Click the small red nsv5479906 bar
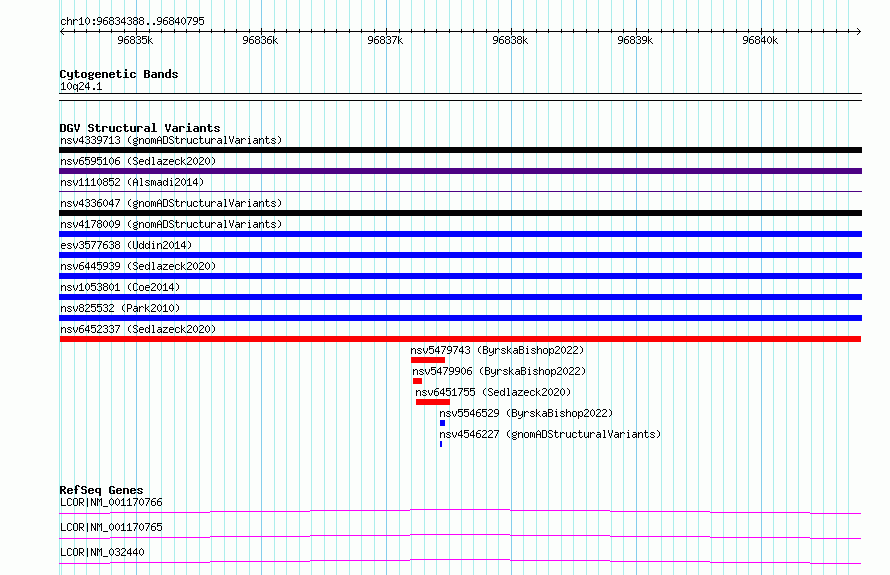The height and width of the screenshot is (575, 890). [x=418, y=381]
